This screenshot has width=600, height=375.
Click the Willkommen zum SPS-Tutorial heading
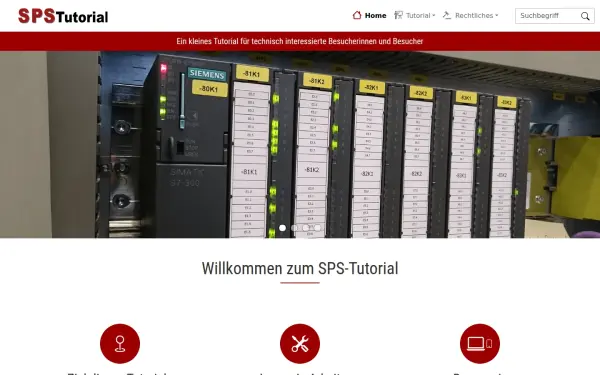[x=300, y=268]
